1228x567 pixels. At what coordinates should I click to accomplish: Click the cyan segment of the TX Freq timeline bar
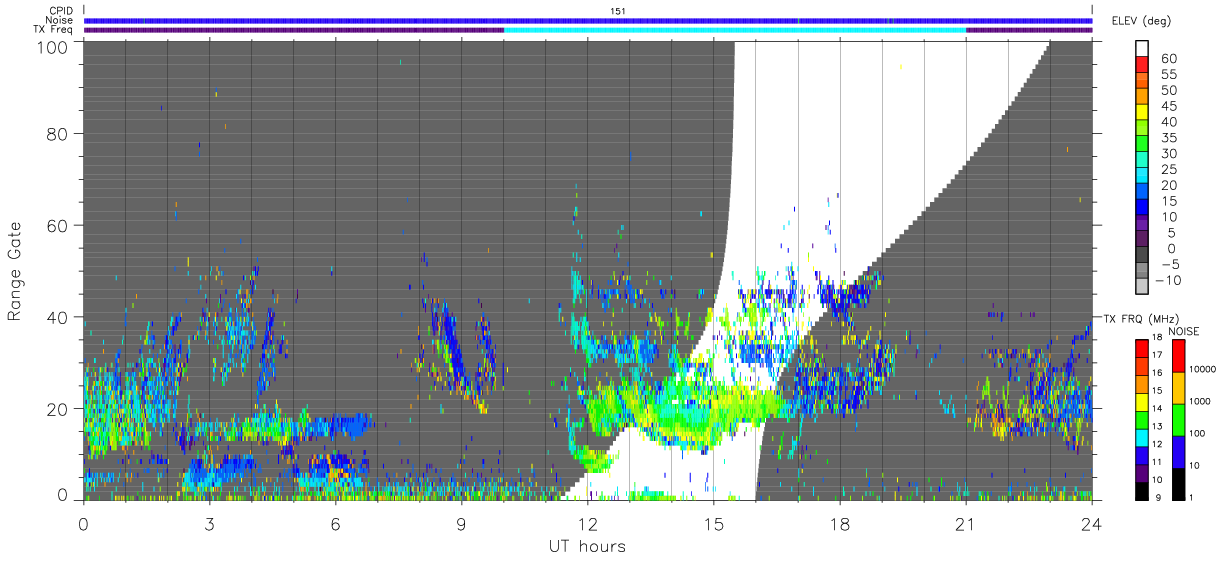click(x=735, y=30)
